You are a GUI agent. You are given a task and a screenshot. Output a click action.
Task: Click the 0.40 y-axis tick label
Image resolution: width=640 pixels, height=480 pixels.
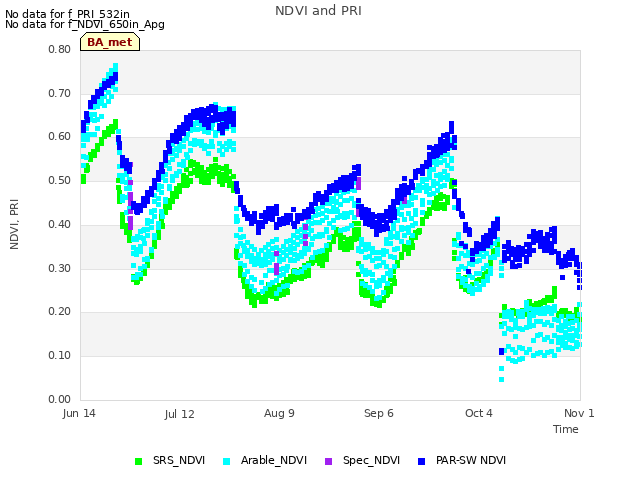click(x=60, y=224)
